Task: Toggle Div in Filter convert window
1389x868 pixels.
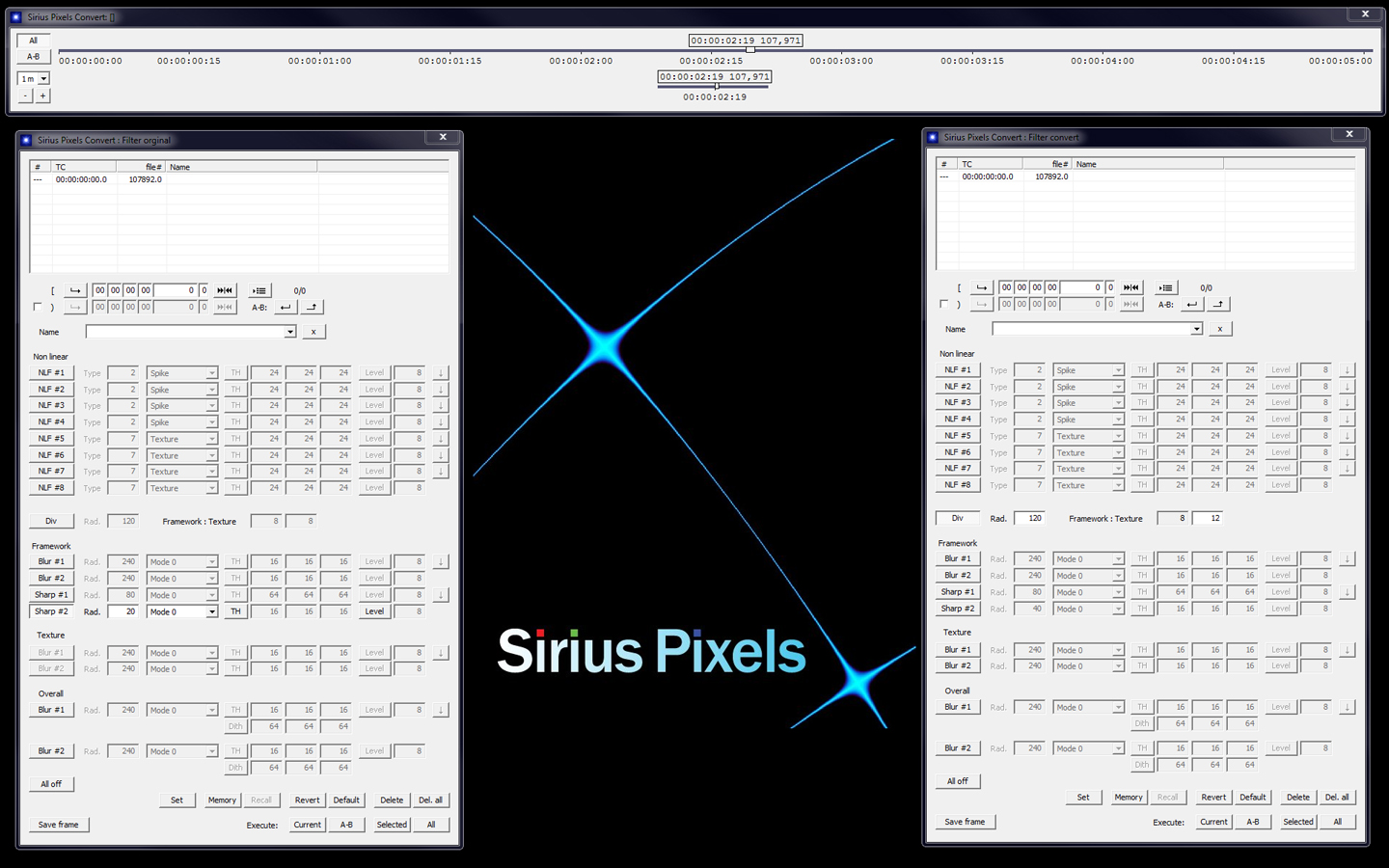Action: coord(958,518)
